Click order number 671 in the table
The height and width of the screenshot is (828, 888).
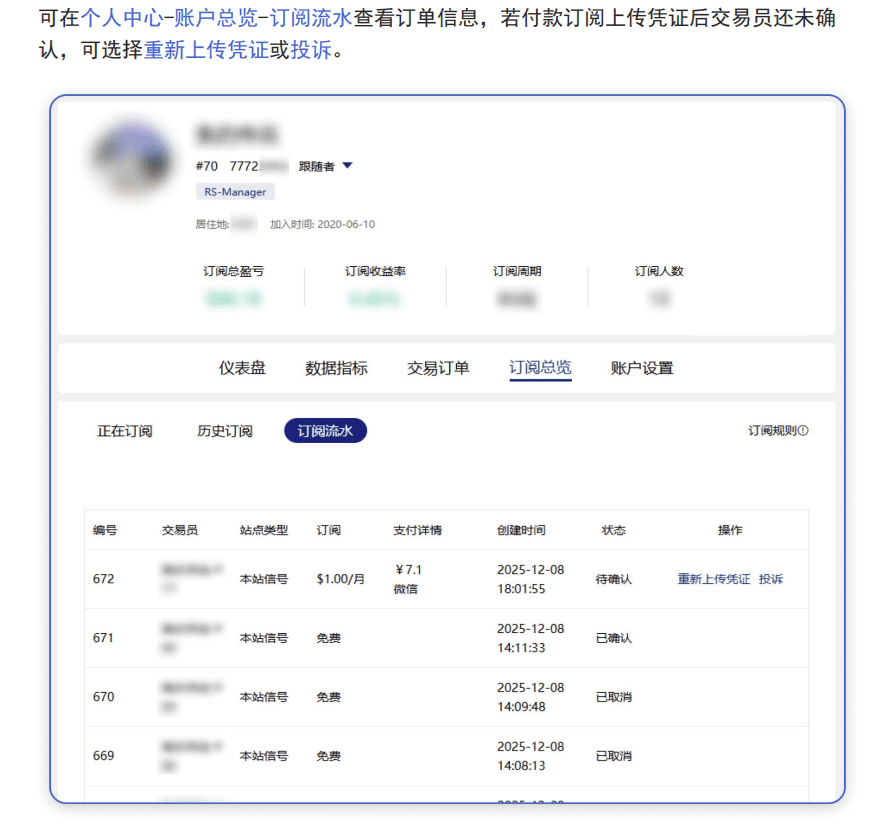(x=104, y=638)
